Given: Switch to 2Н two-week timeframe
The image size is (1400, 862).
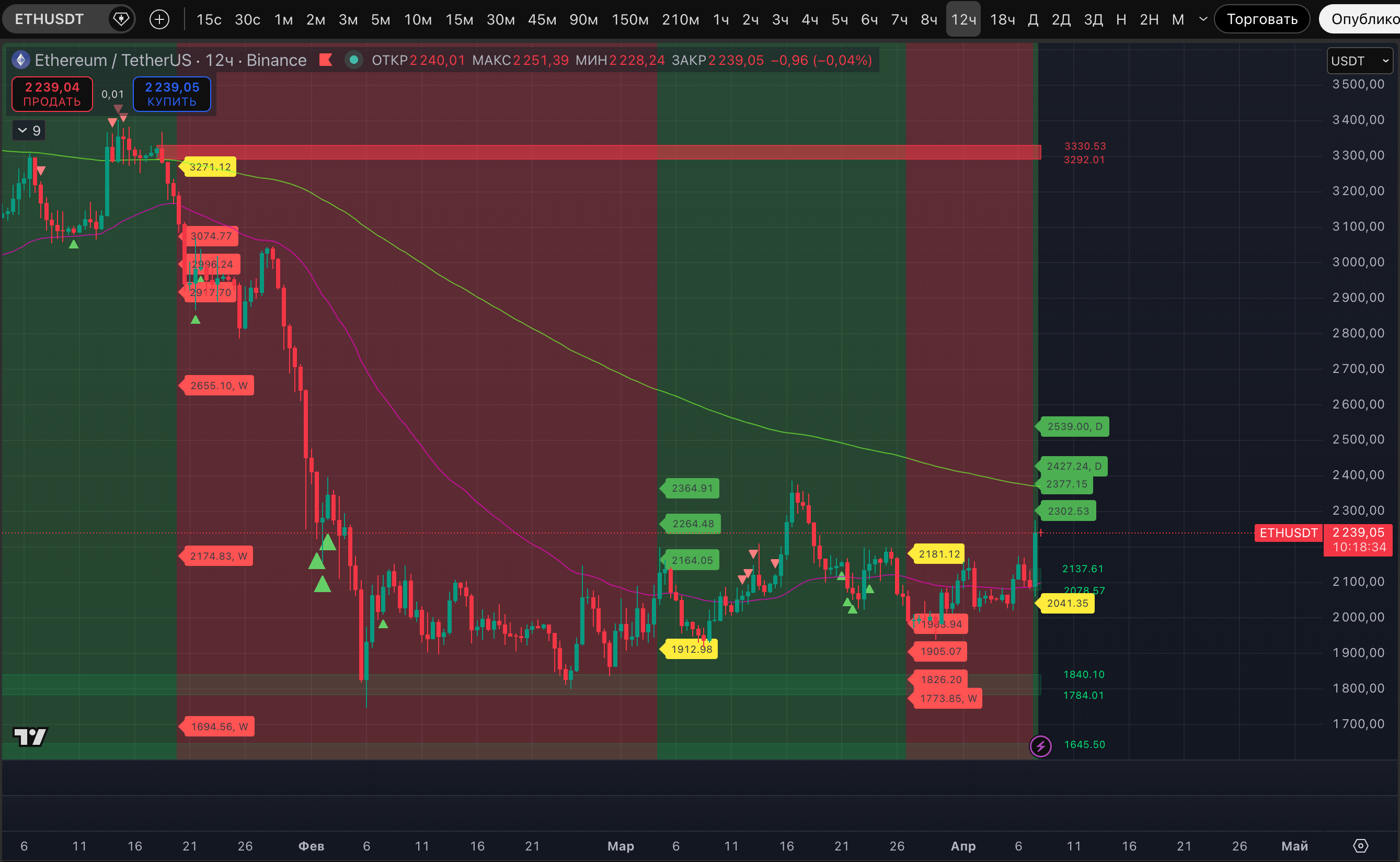Looking at the screenshot, I should click(1148, 19).
